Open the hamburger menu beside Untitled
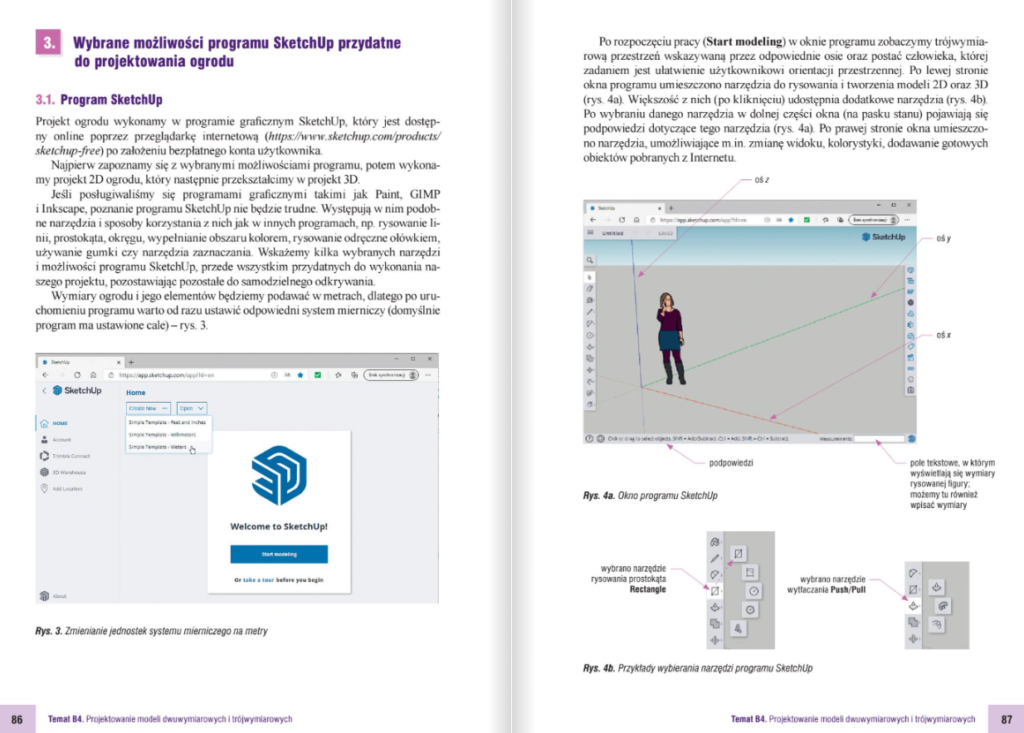Image resolution: width=1024 pixels, height=733 pixels. click(x=590, y=233)
